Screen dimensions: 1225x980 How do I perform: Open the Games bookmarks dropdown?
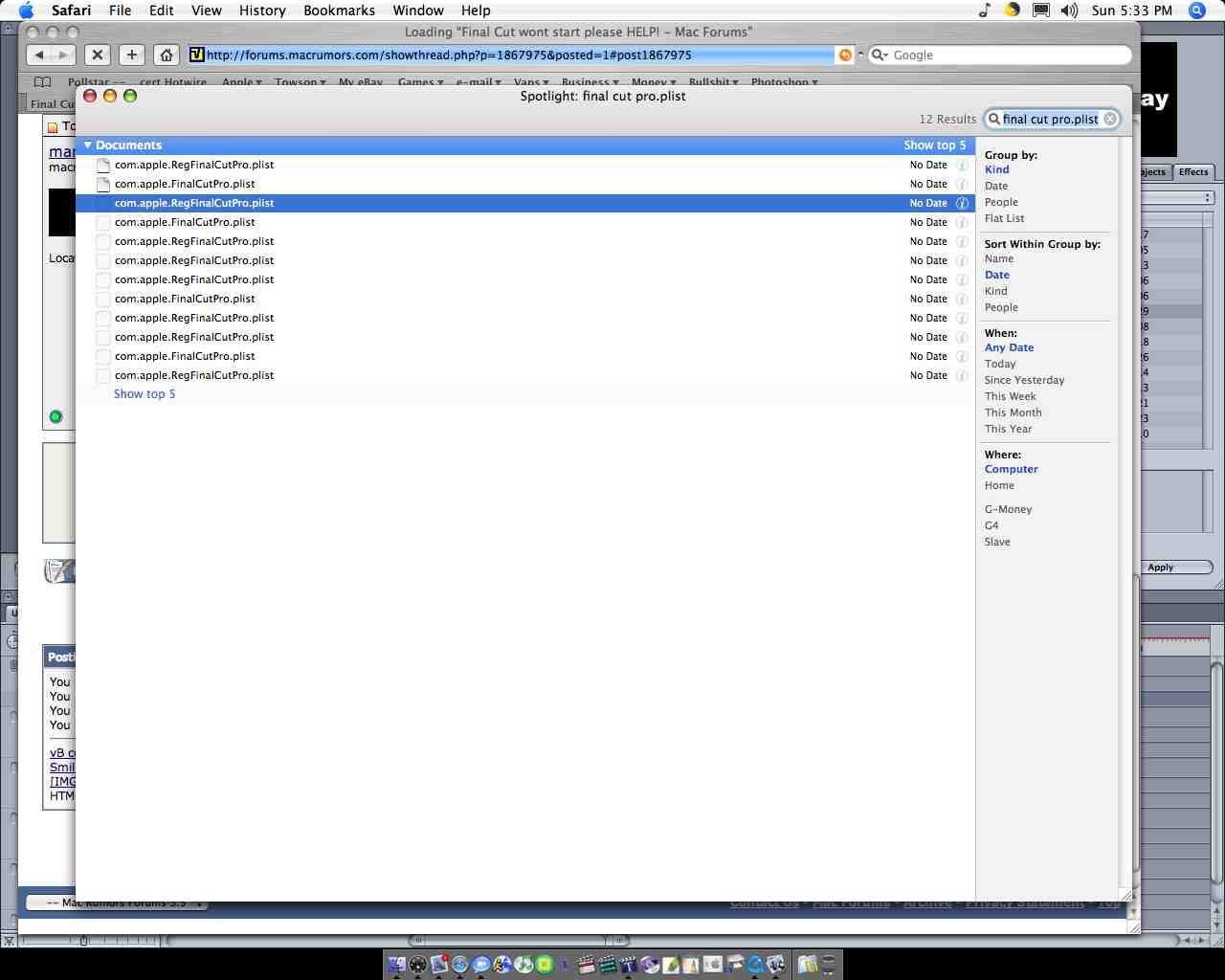pos(420,82)
